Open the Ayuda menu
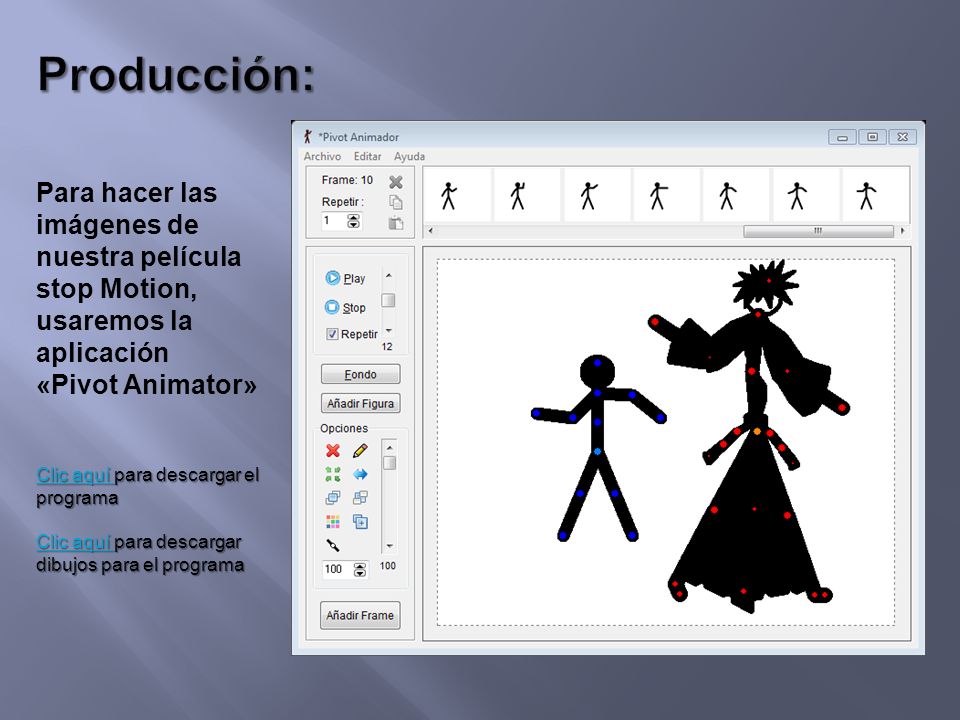This screenshot has width=960, height=720. point(409,157)
